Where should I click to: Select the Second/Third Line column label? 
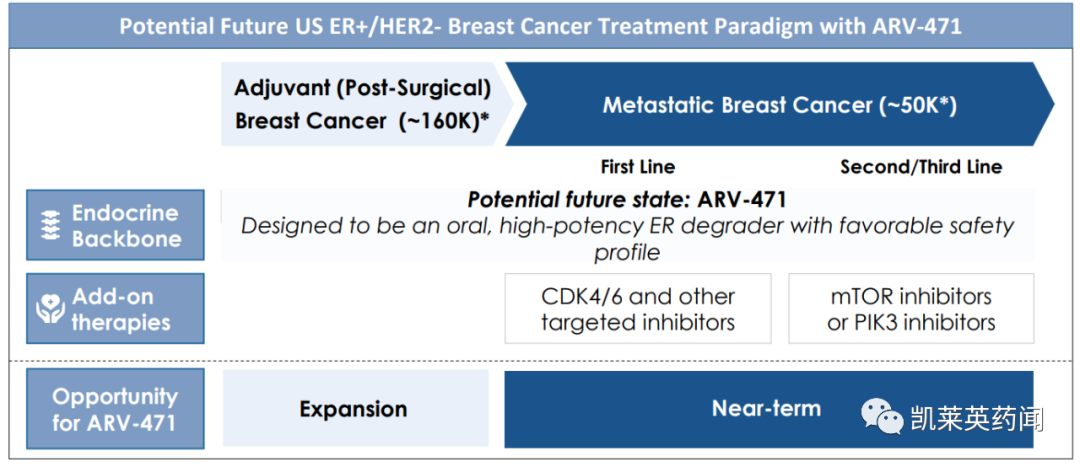coord(921,167)
